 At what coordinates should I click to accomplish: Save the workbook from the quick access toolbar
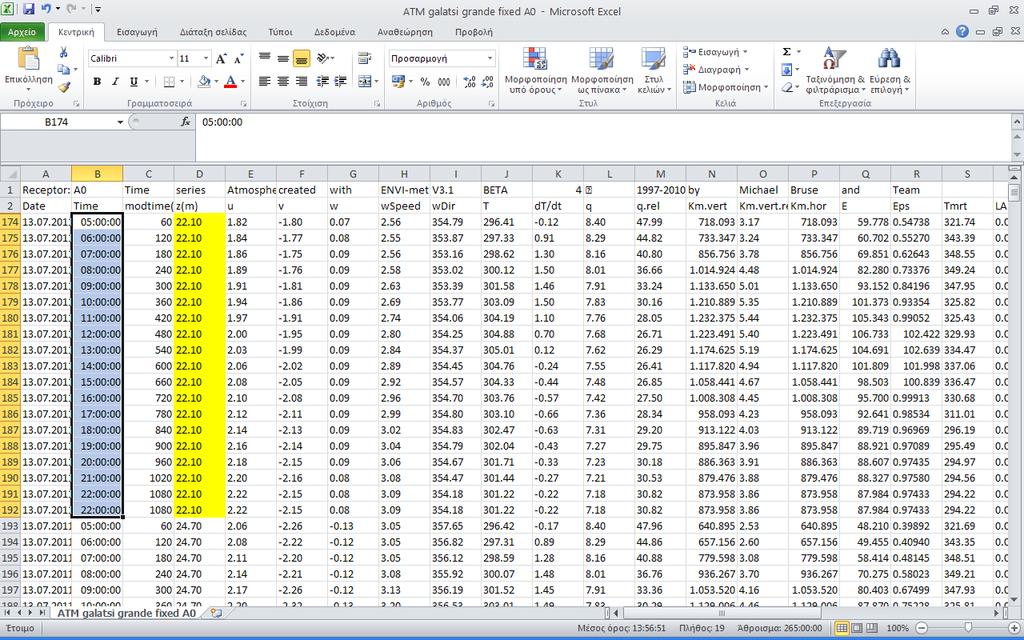click(29, 10)
